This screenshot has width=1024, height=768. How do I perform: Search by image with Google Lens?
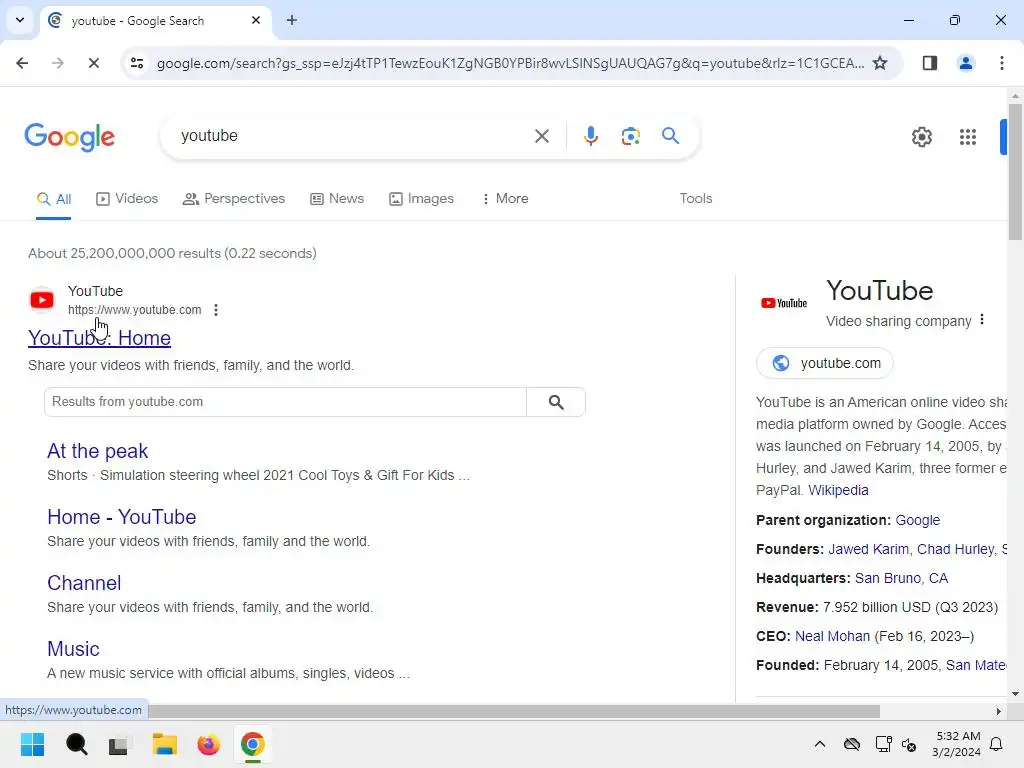pos(631,136)
